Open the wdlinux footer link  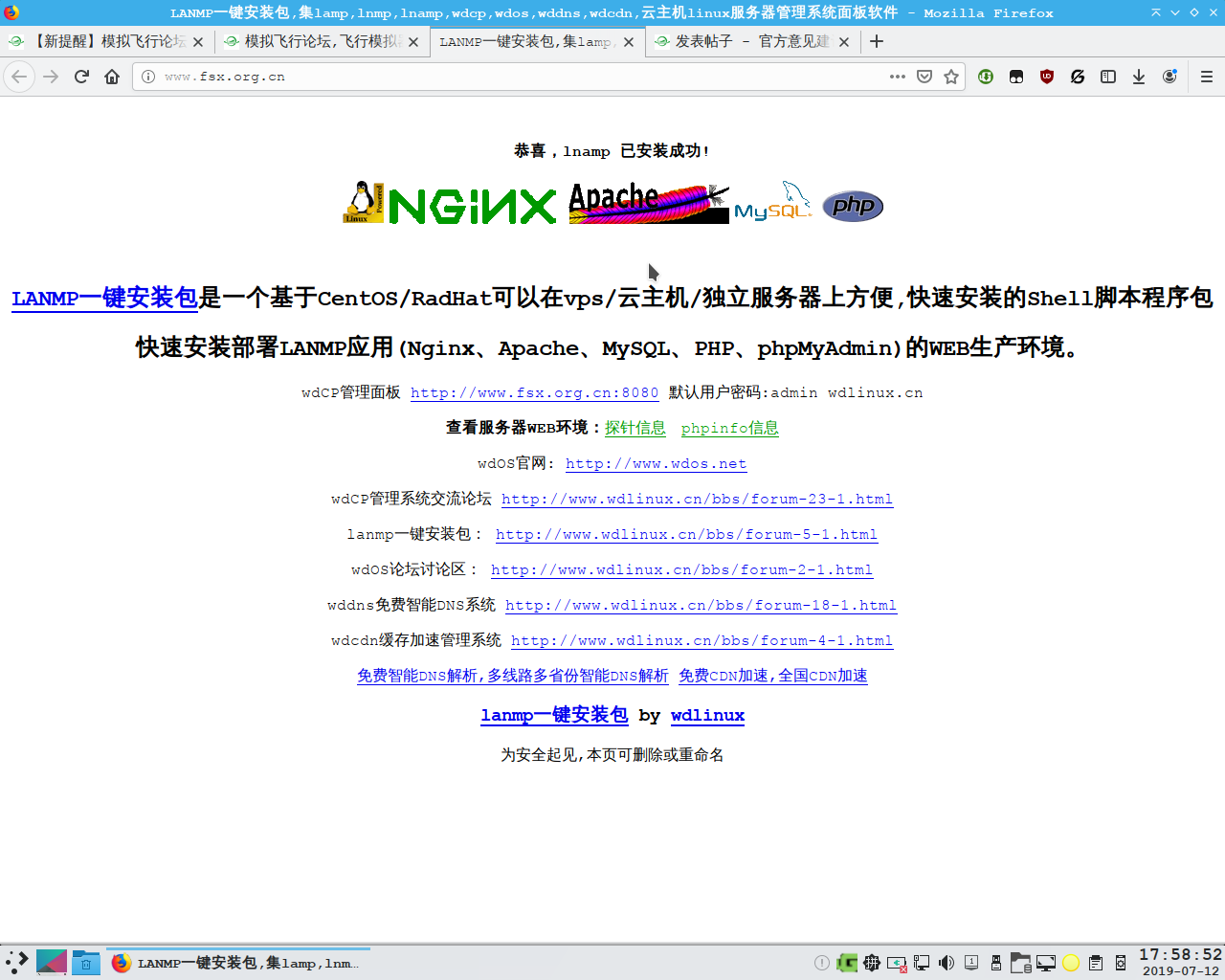(x=707, y=715)
